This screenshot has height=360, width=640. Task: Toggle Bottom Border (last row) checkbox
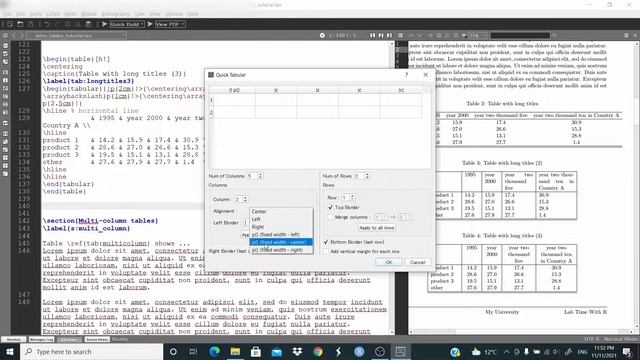click(x=326, y=242)
